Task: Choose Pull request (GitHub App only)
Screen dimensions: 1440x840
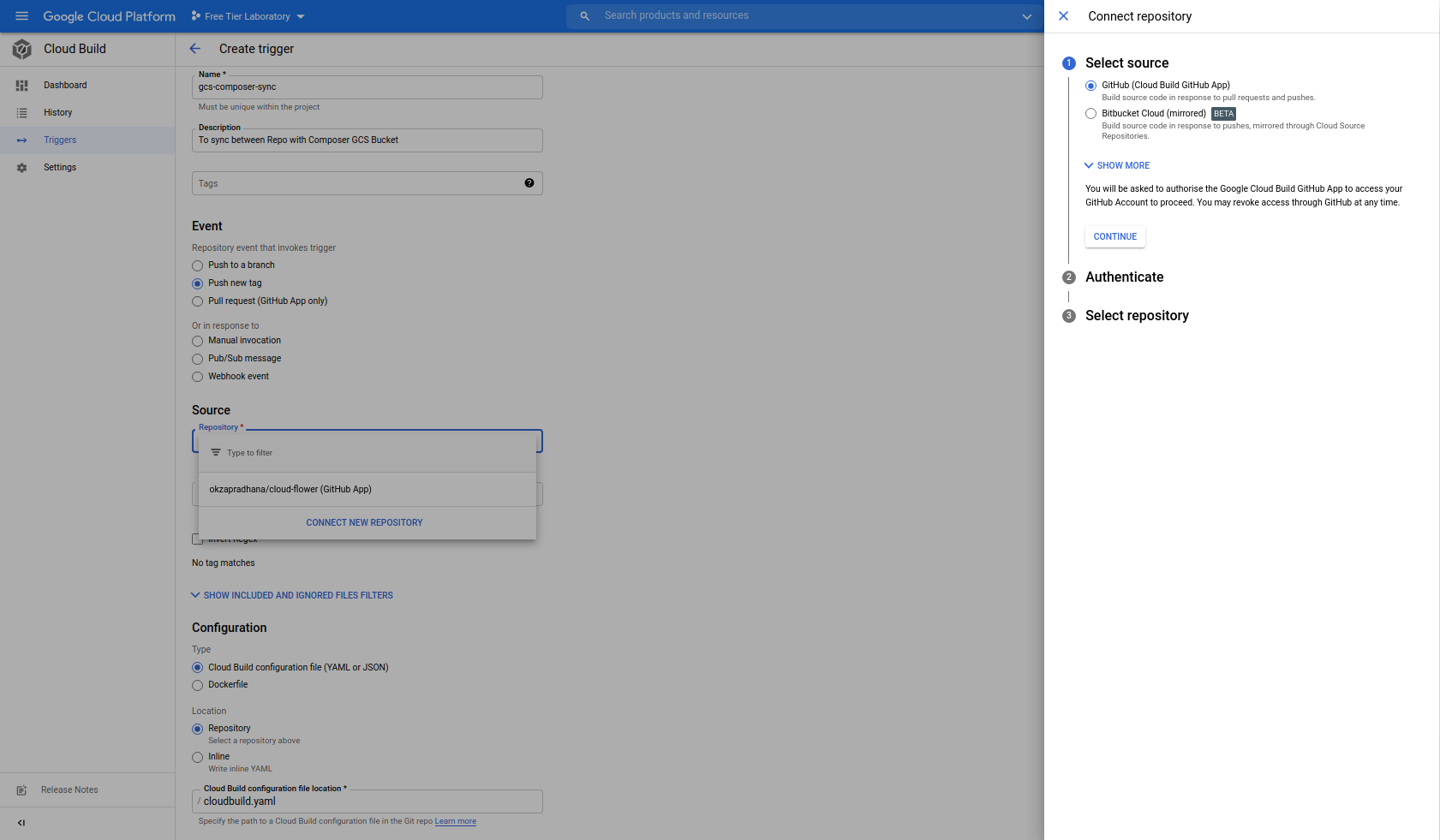Action: [x=198, y=302]
